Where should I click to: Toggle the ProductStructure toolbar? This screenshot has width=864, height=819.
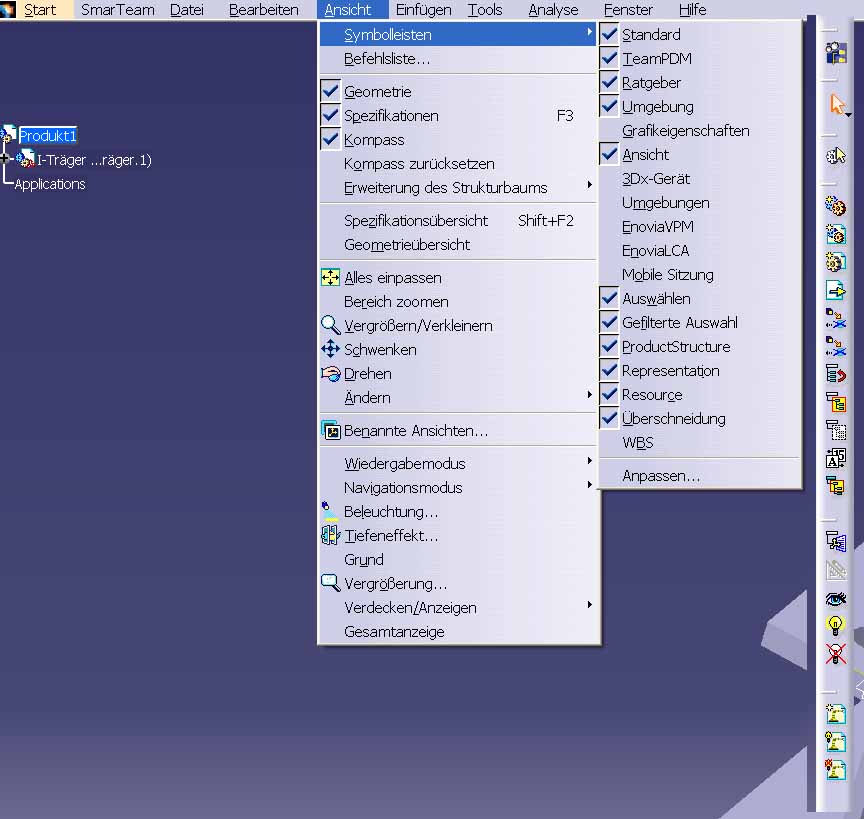[700, 347]
